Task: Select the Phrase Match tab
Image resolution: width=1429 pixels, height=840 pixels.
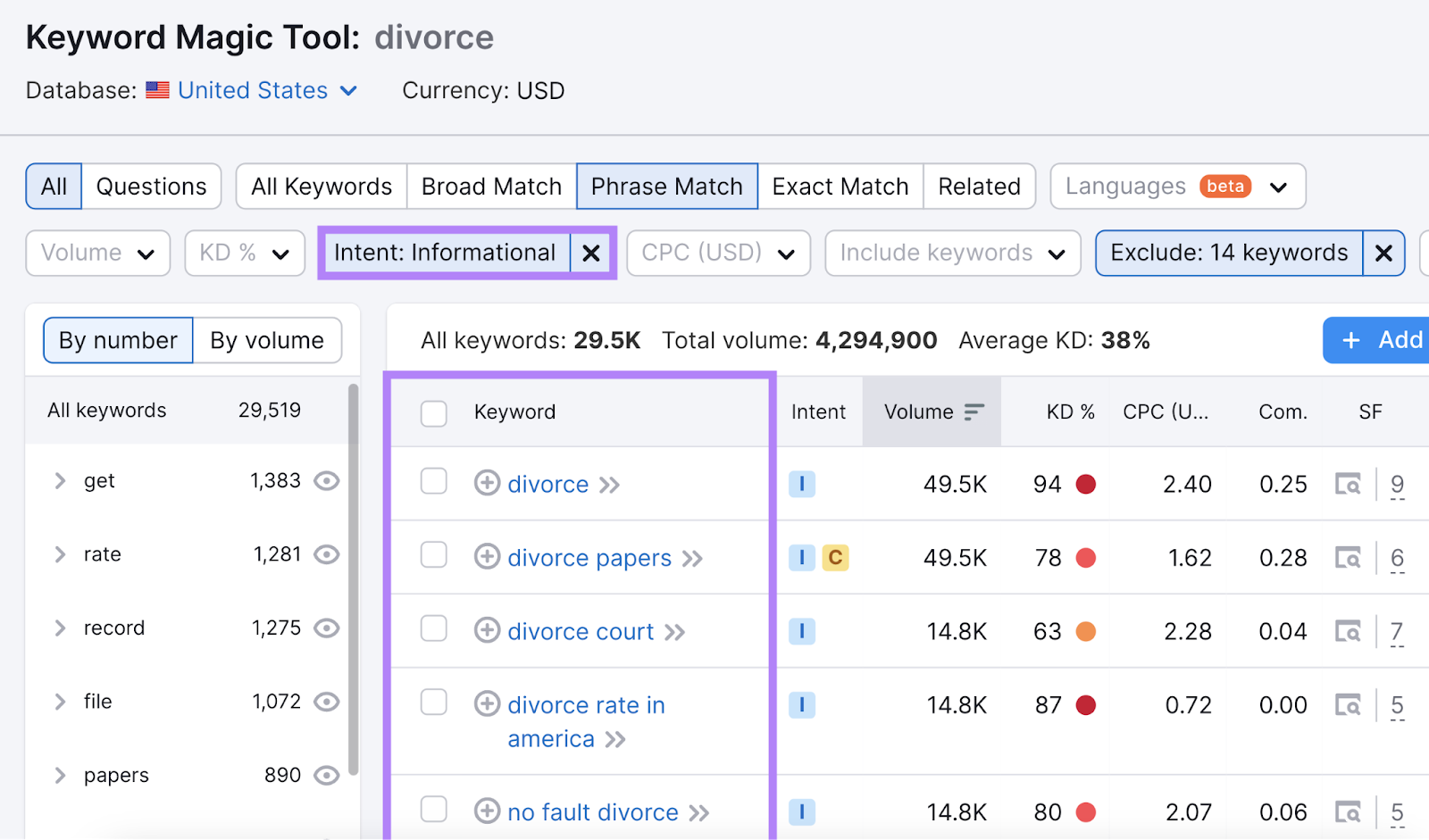Action: pos(667,187)
